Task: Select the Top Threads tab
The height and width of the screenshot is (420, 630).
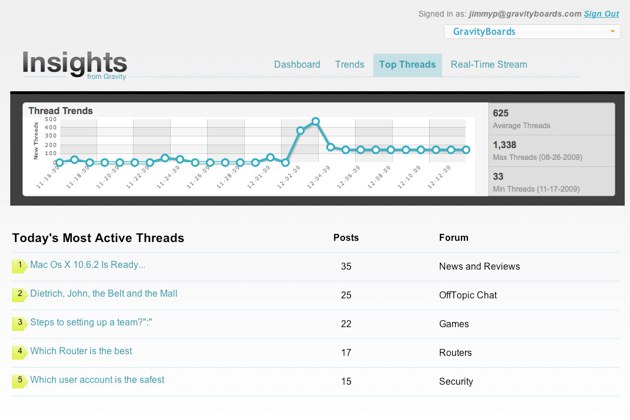Action: (407, 65)
